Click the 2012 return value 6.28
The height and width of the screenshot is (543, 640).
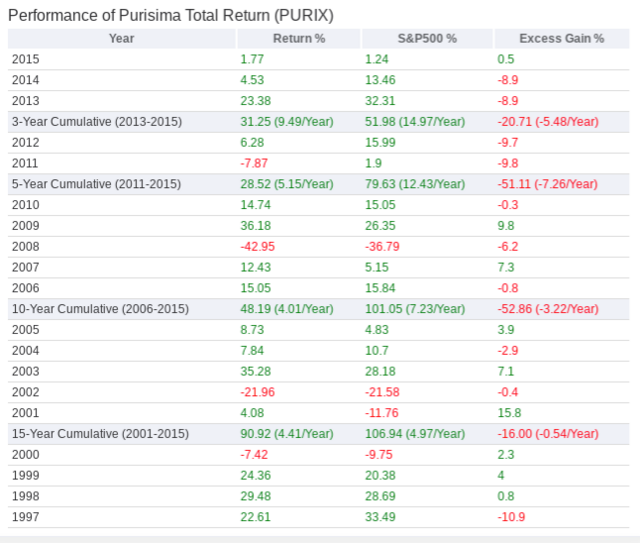(252, 142)
